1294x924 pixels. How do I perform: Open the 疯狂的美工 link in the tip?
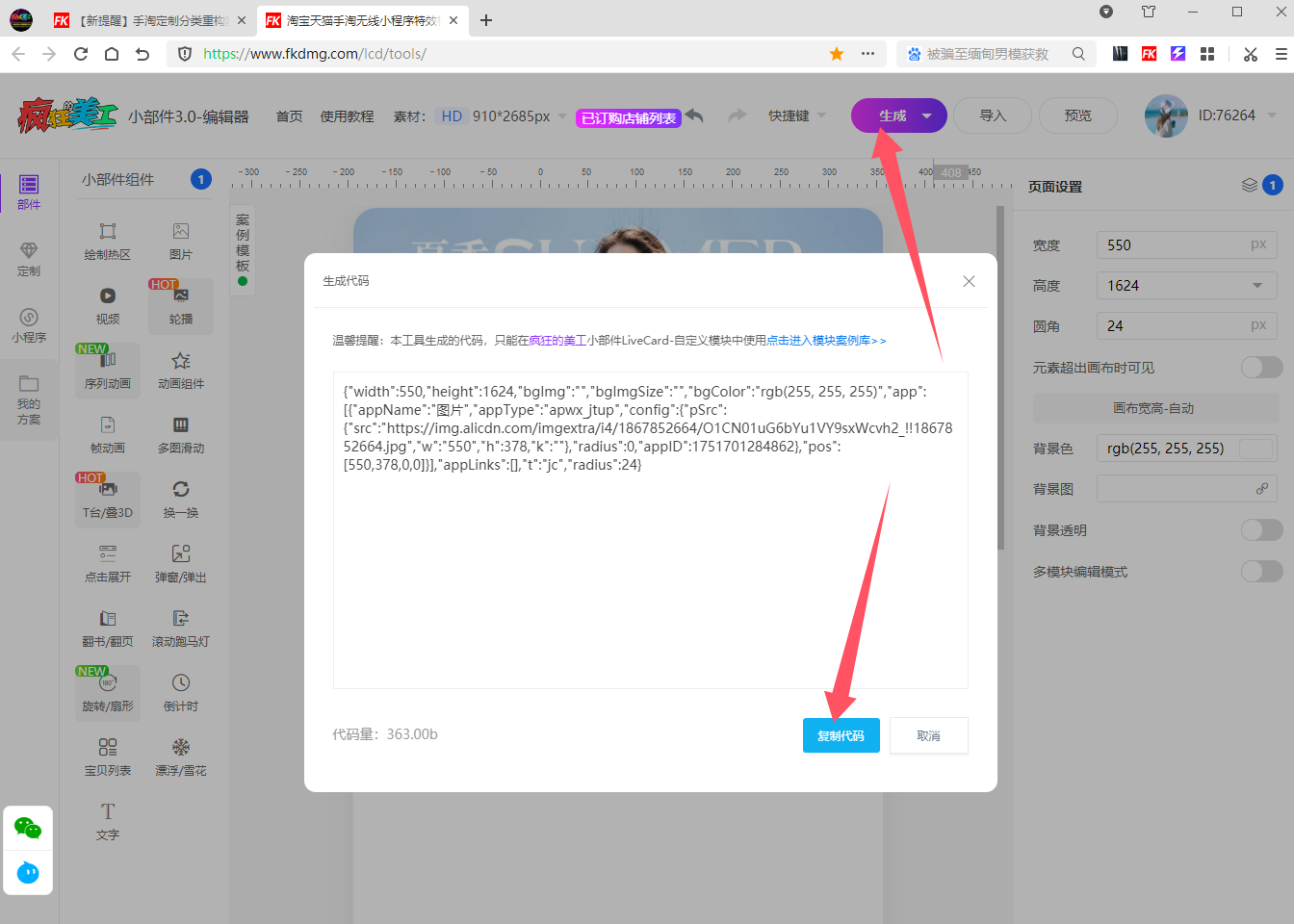pos(557,341)
